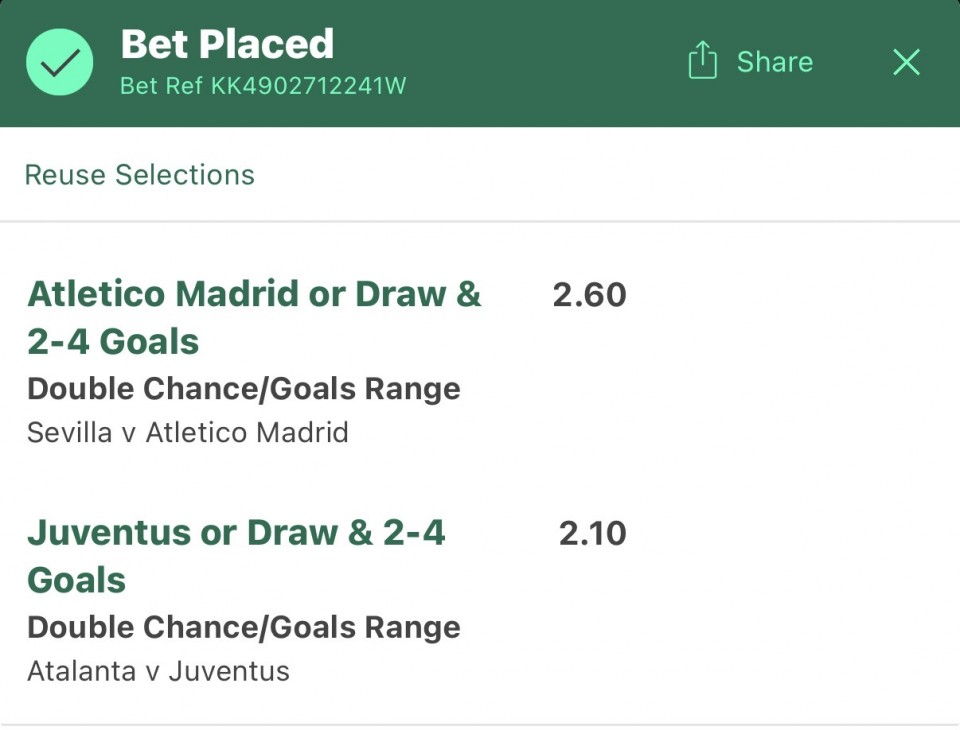Viewport: 960px width, 730px height.
Task: Open the Atalanta v Juventus fixture
Action: [x=158, y=671]
